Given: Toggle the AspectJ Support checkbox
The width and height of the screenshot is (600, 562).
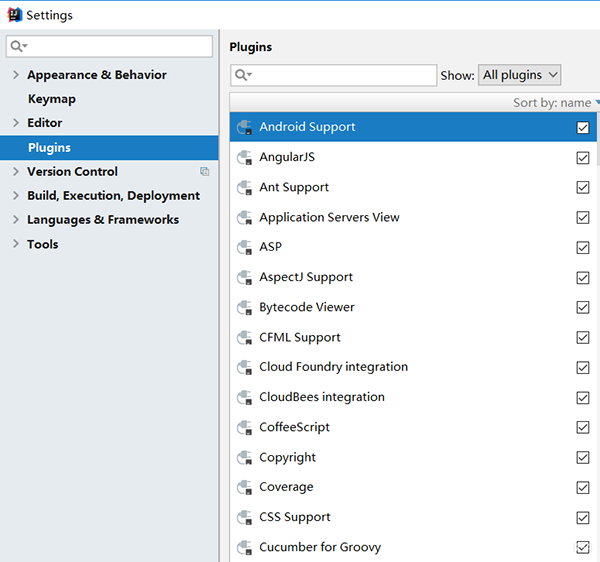Looking at the screenshot, I should tap(583, 278).
